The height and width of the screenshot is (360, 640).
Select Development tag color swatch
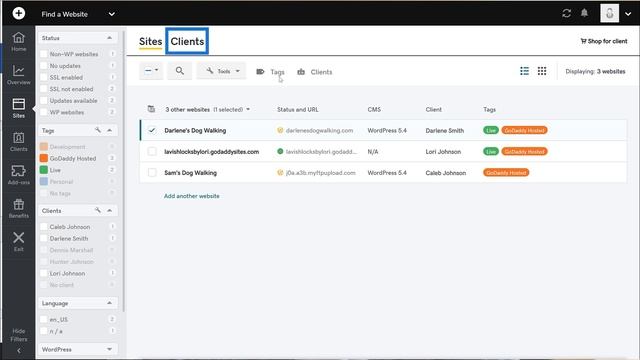point(44,147)
